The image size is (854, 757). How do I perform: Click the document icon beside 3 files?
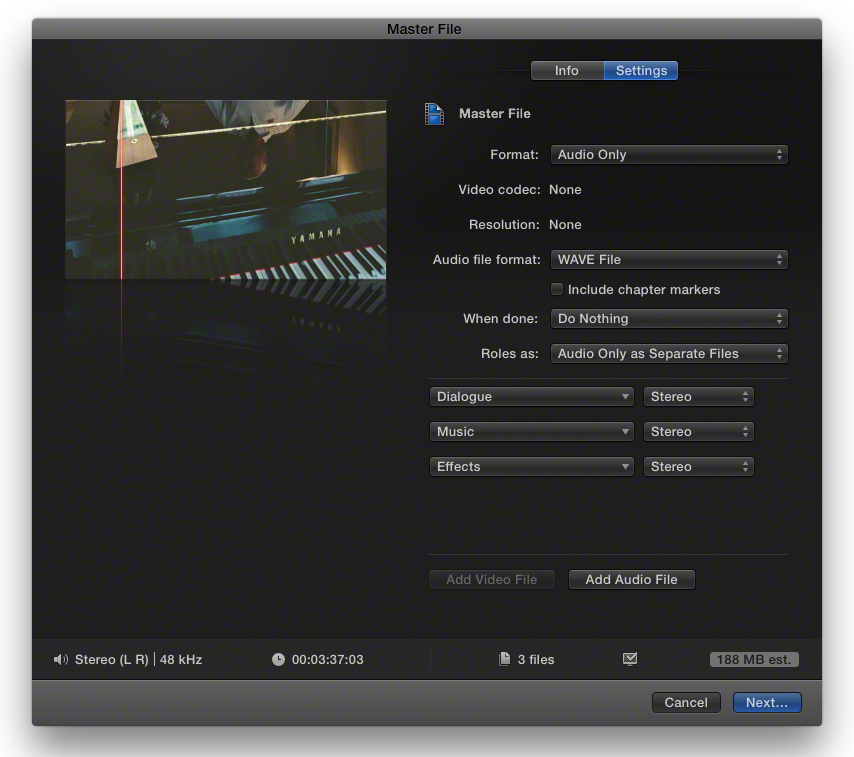pyautogui.click(x=505, y=659)
